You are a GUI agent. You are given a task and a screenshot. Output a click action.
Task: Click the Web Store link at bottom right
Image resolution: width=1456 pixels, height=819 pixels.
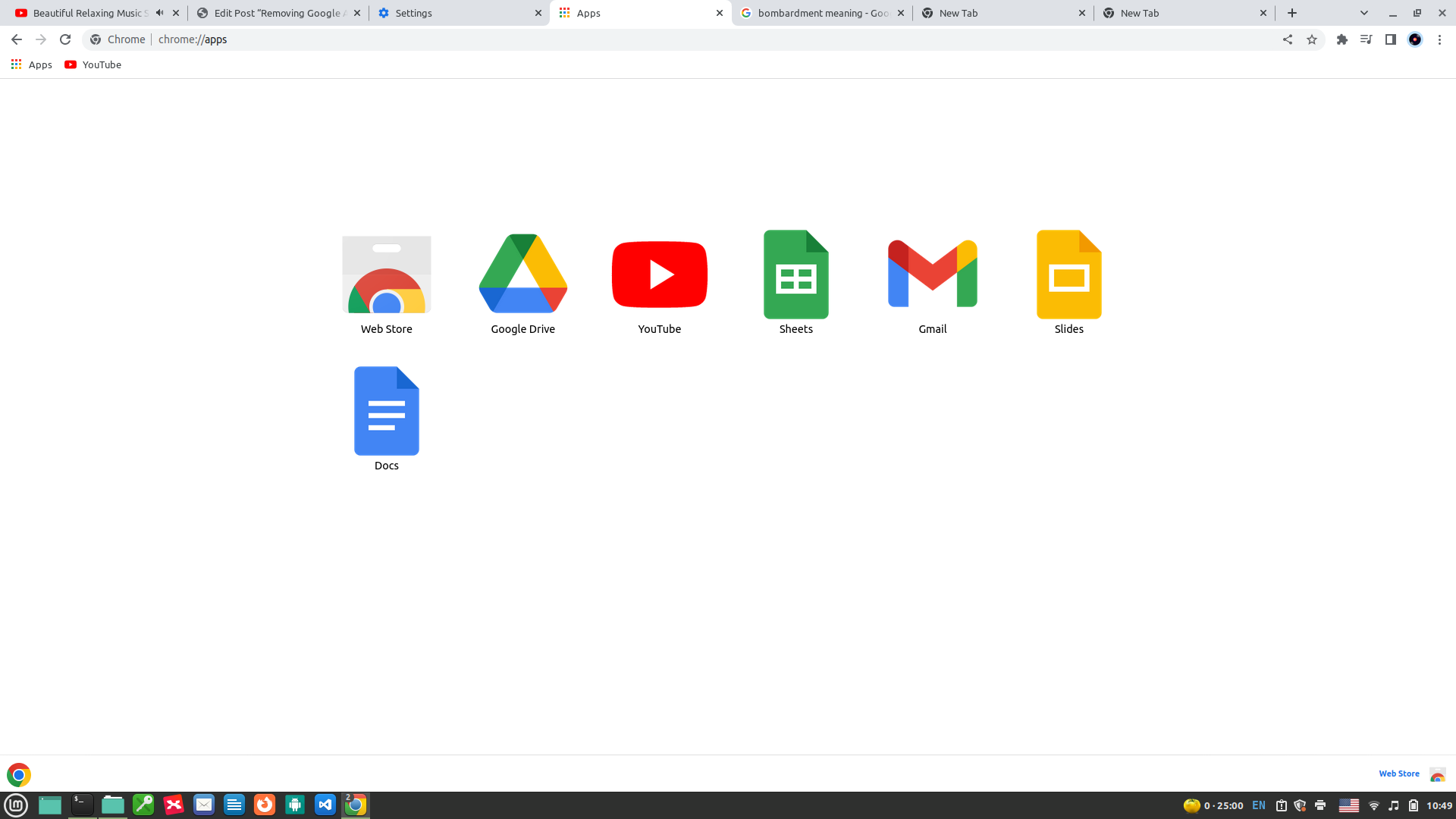(1399, 773)
